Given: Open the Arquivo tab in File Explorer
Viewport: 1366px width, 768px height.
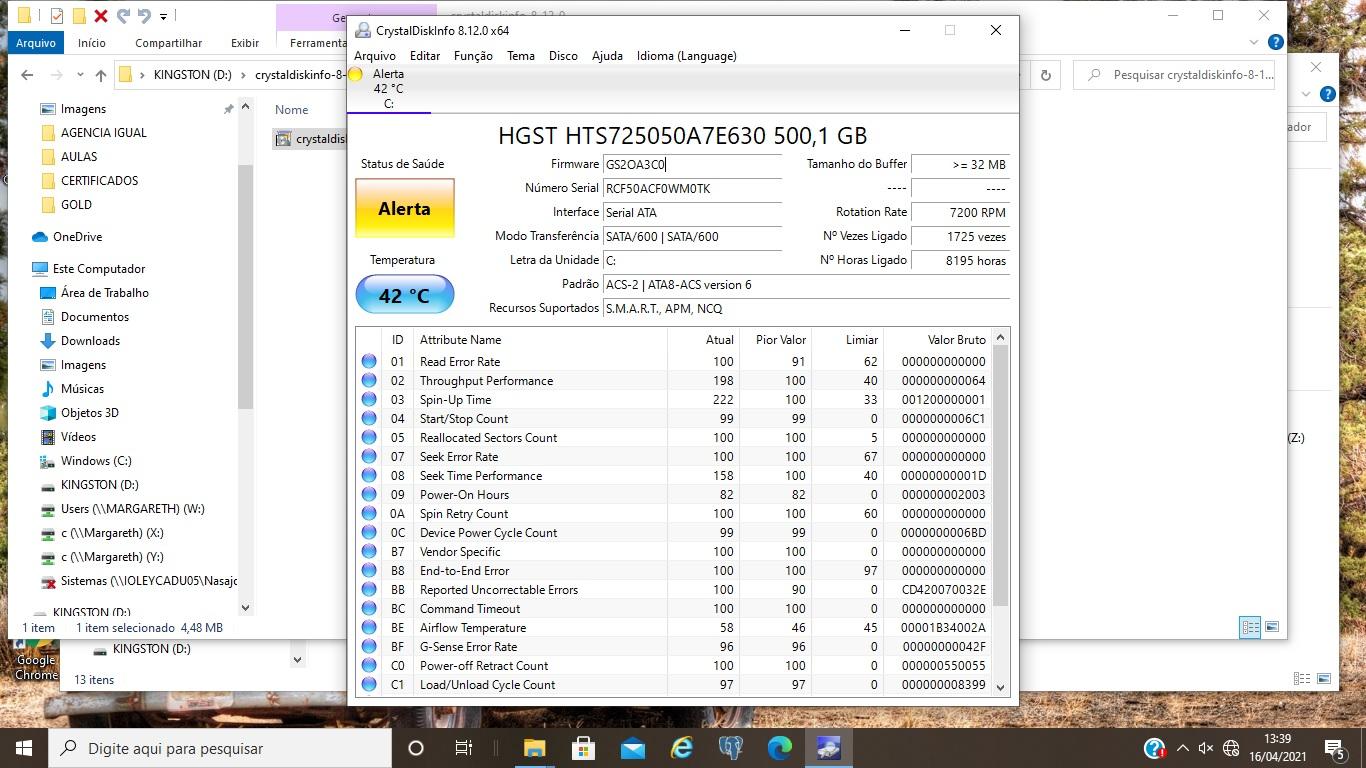Looking at the screenshot, I should [36, 43].
